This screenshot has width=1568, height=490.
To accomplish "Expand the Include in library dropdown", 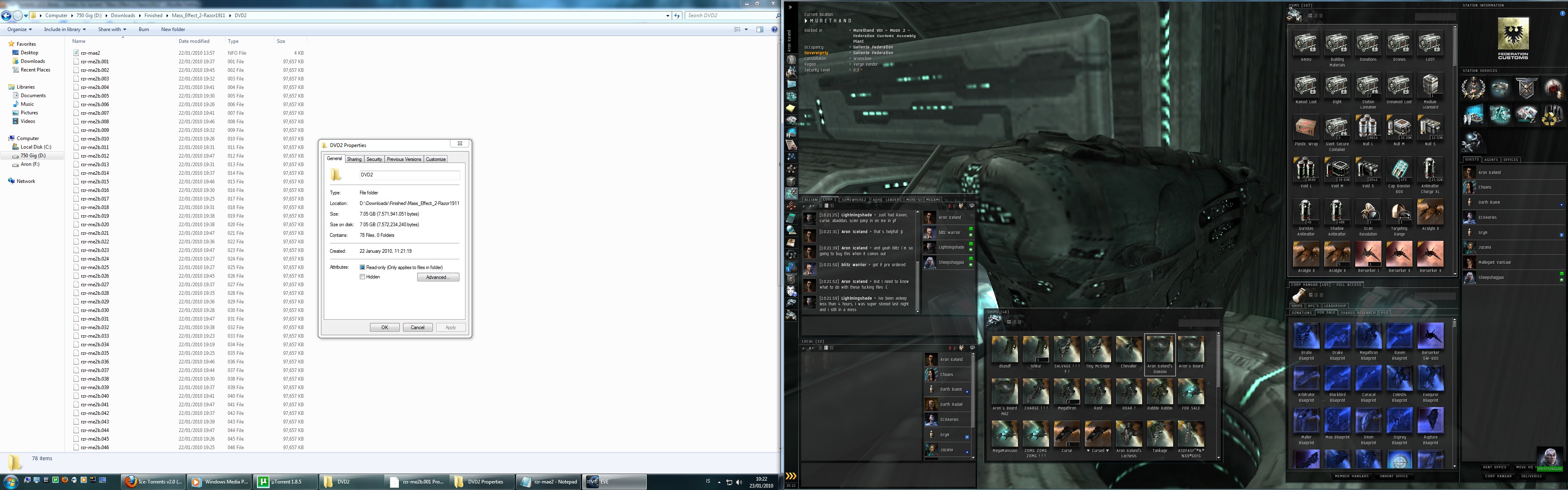I will 65,29.
